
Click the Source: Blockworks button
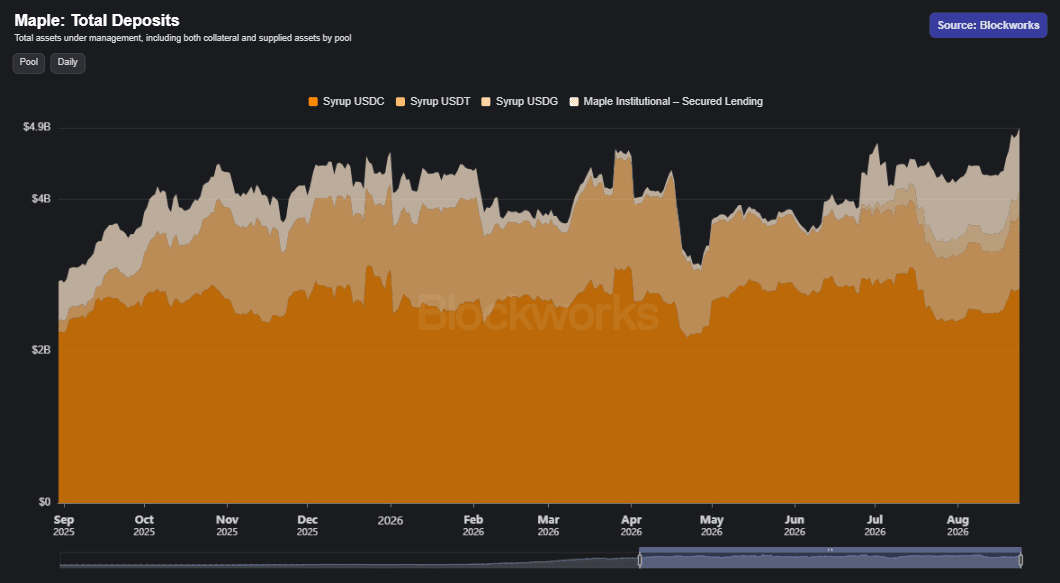(x=988, y=25)
